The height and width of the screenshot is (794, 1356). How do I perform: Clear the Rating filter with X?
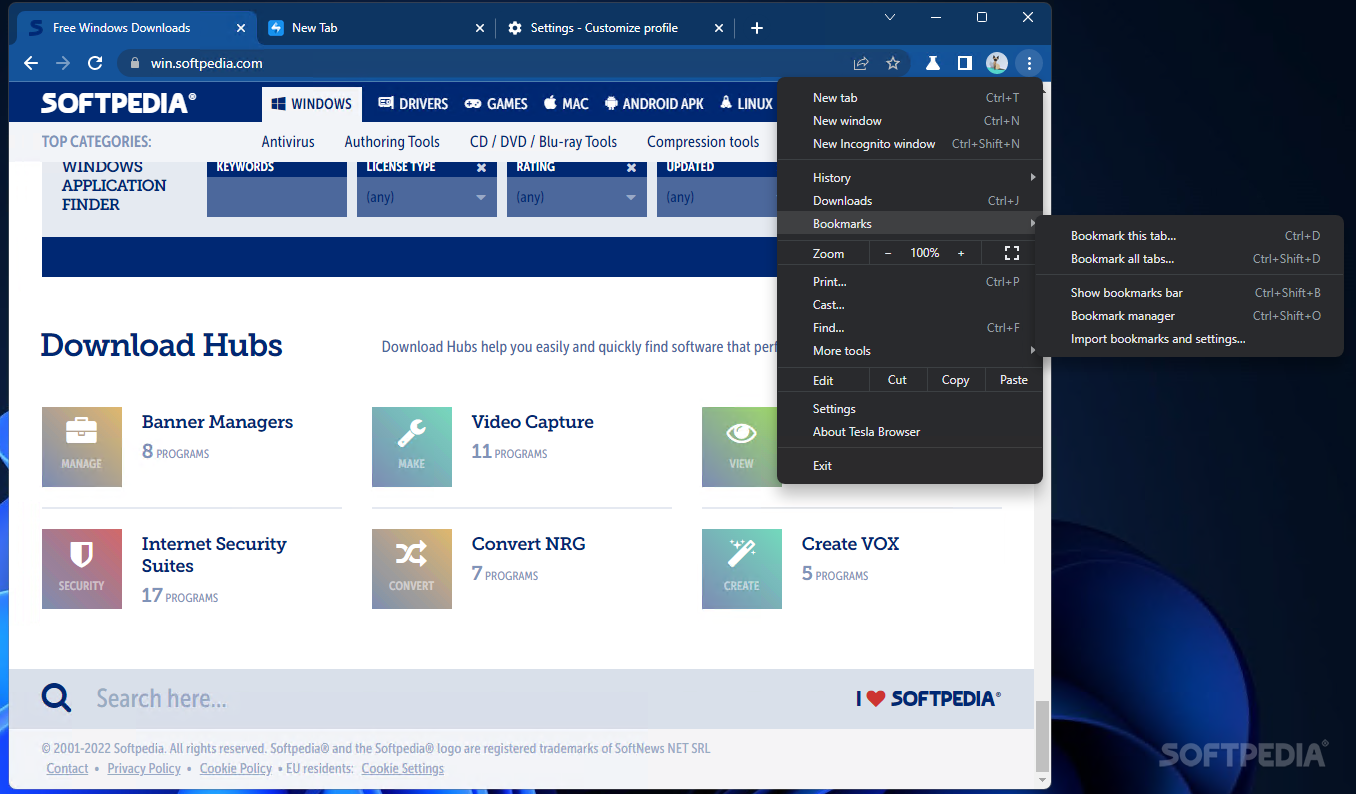click(x=631, y=168)
